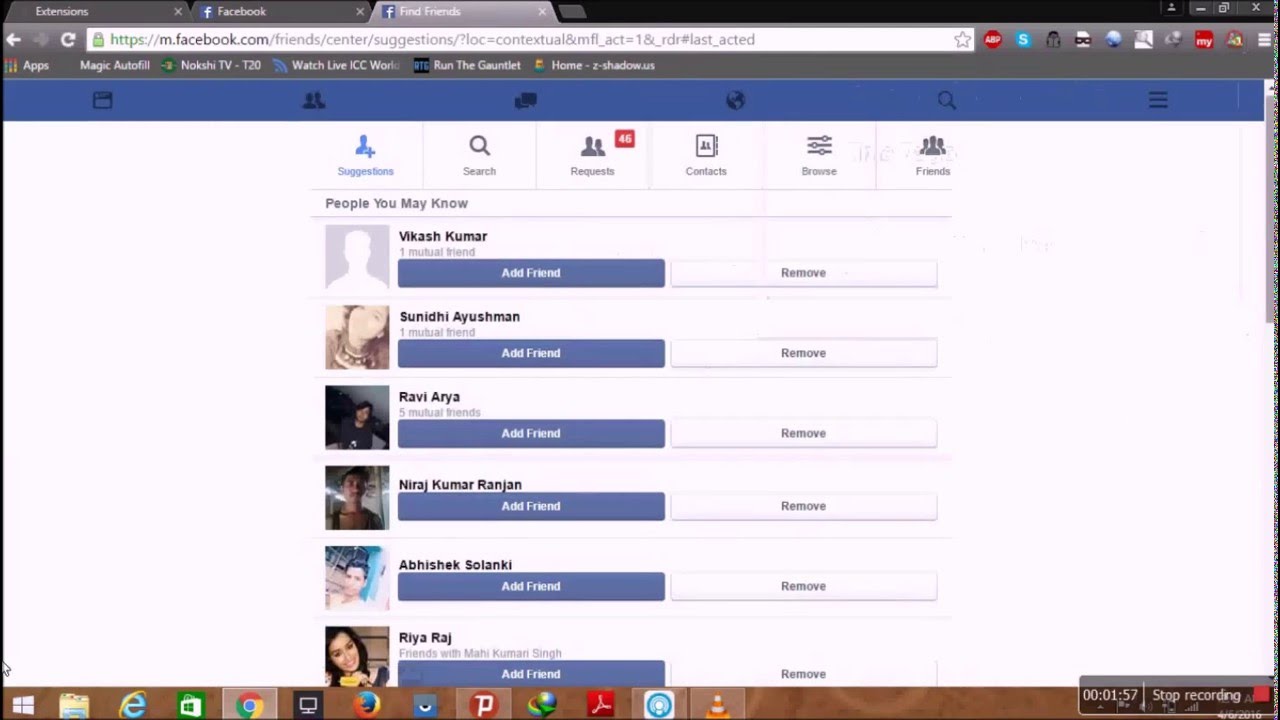Open friend requests icon in Facebook nav bar

pos(314,100)
